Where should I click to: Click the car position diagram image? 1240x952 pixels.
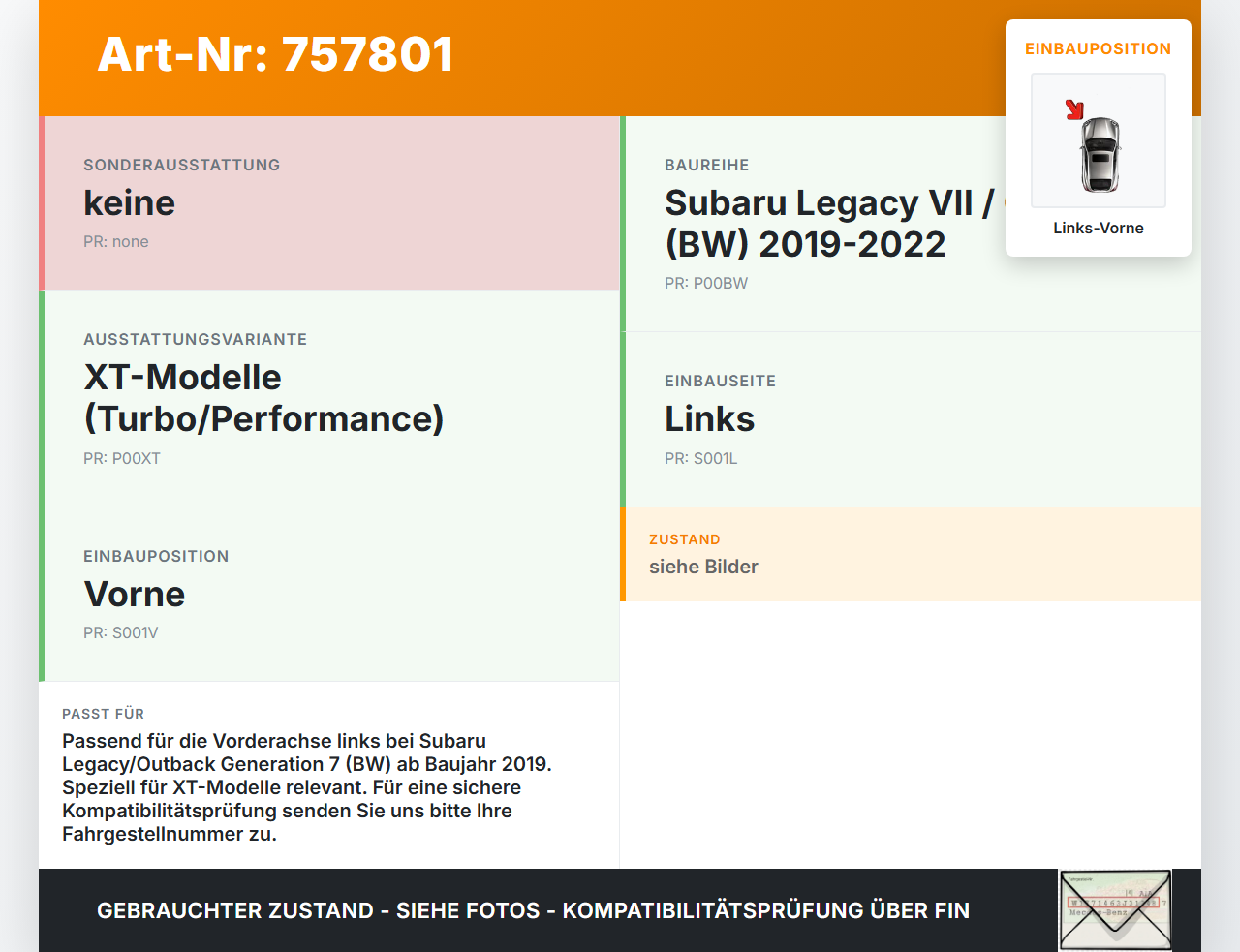pyautogui.click(x=1099, y=140)
